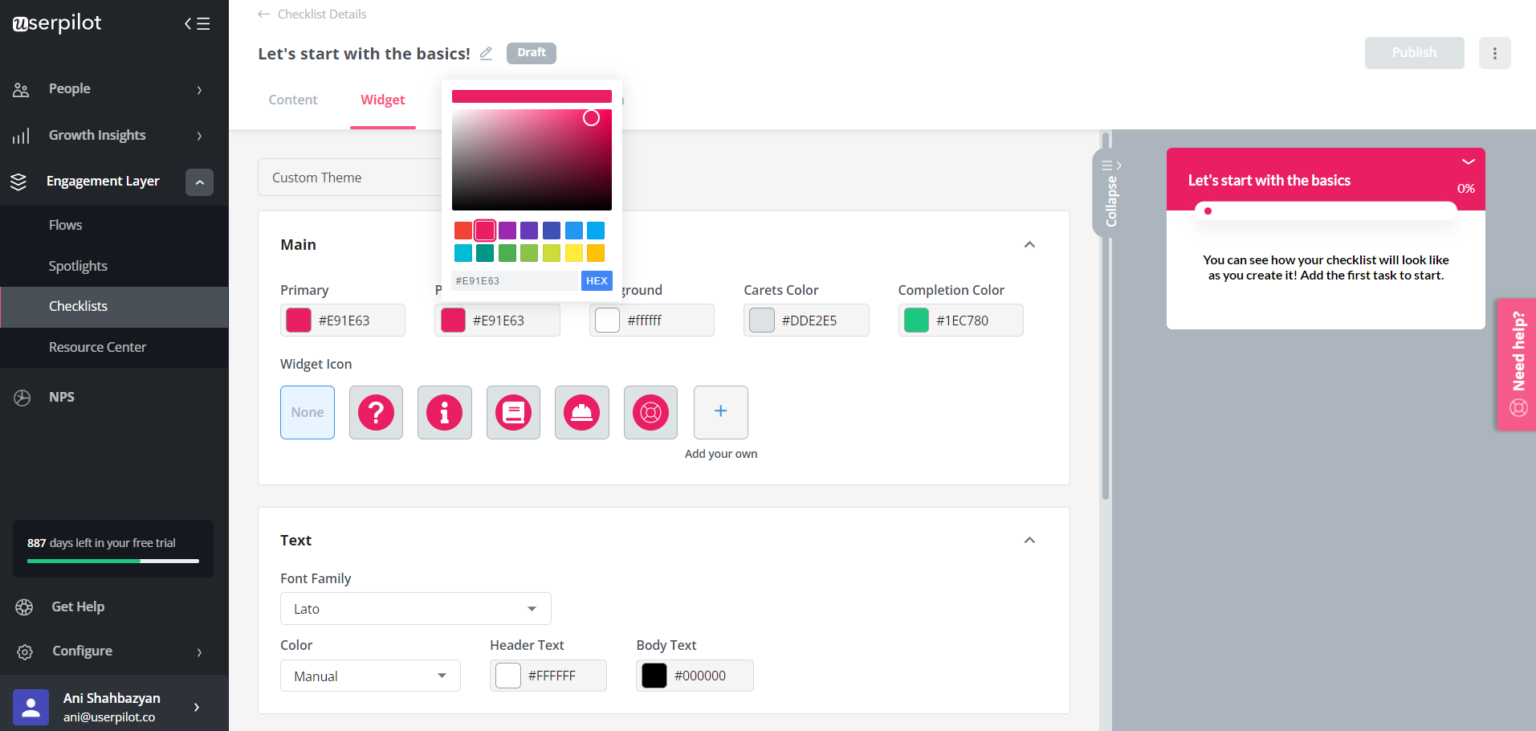Click the Publish button

tap(1414, 52)
